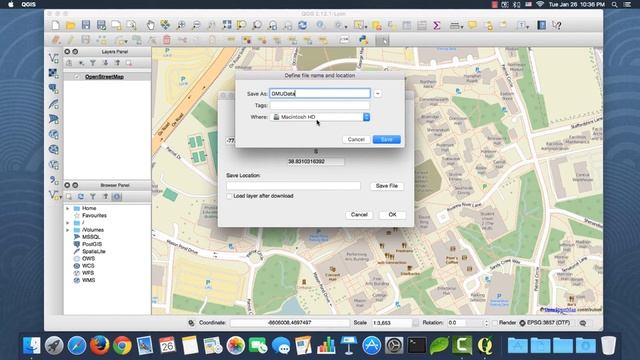Open Terminal from the Dock
The width and height of the screenshot is (640, 360).
tap(417, 345)
